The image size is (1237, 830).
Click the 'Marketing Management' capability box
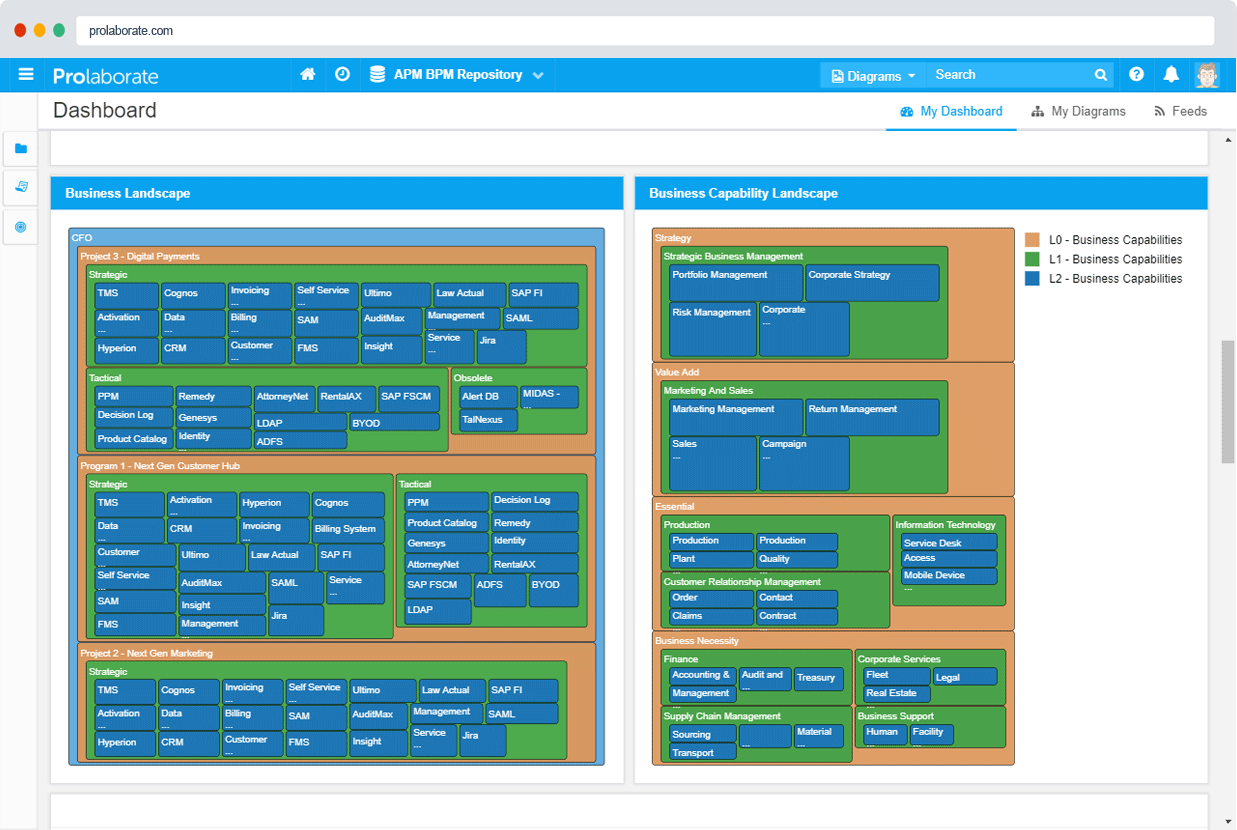tap(736, 417)
